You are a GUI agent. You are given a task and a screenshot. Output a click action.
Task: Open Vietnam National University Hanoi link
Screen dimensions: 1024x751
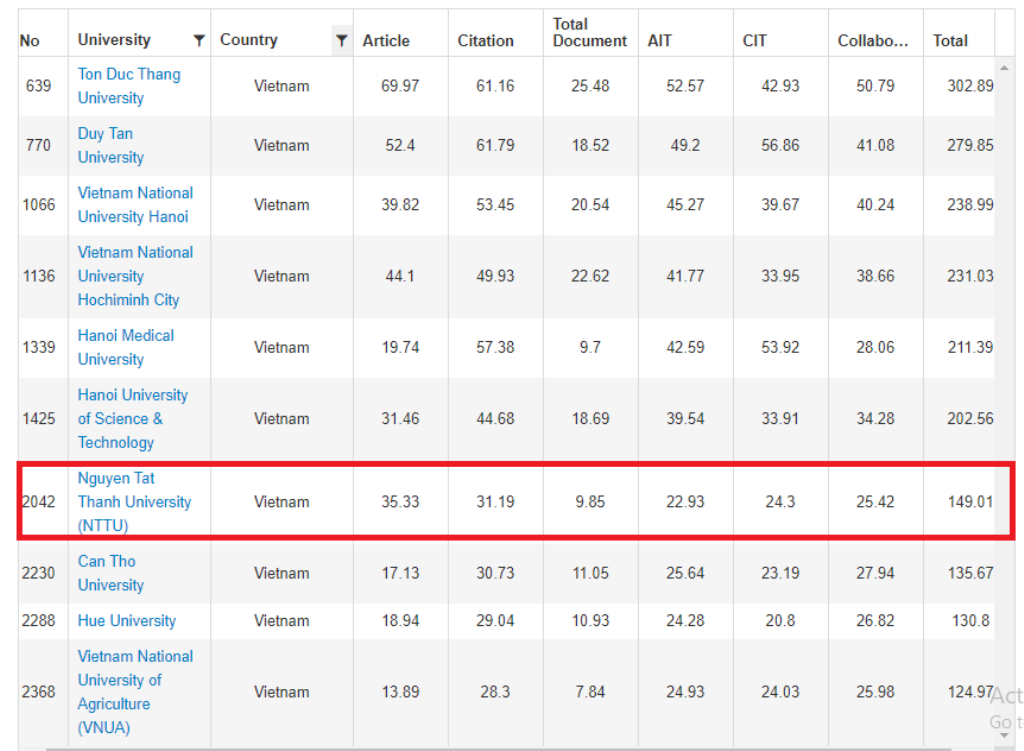click(135, 204)
